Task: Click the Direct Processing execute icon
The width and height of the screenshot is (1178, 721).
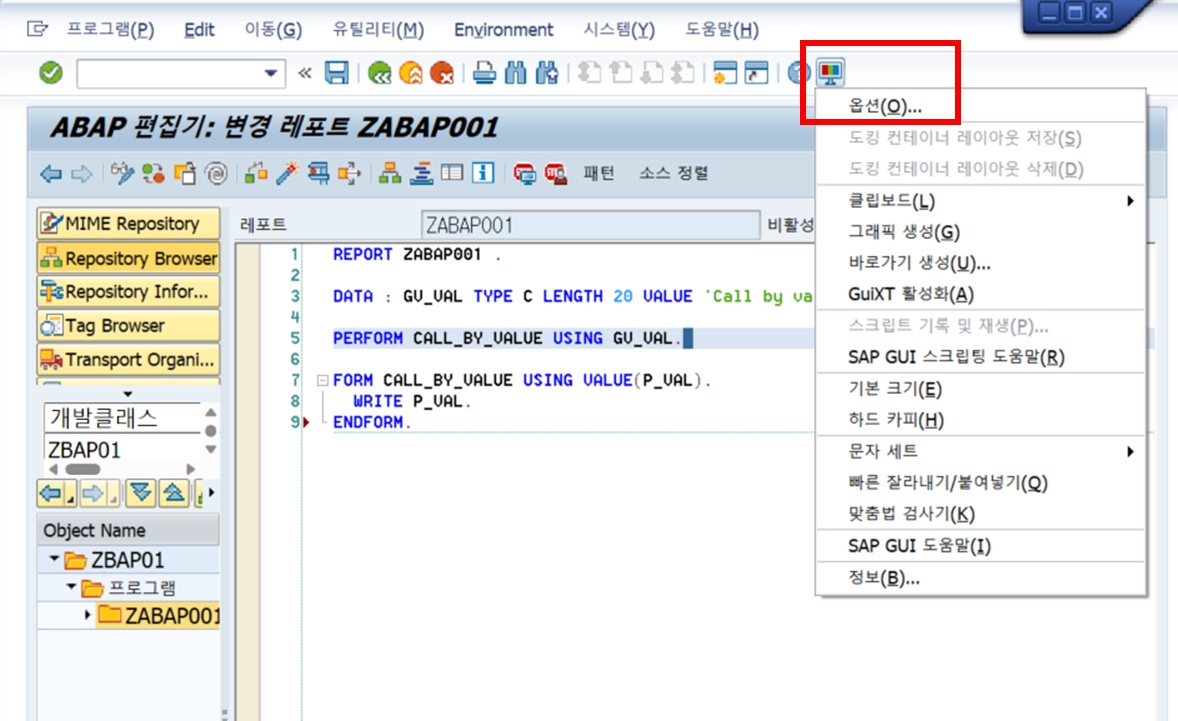Action: [x=319, y=173]
